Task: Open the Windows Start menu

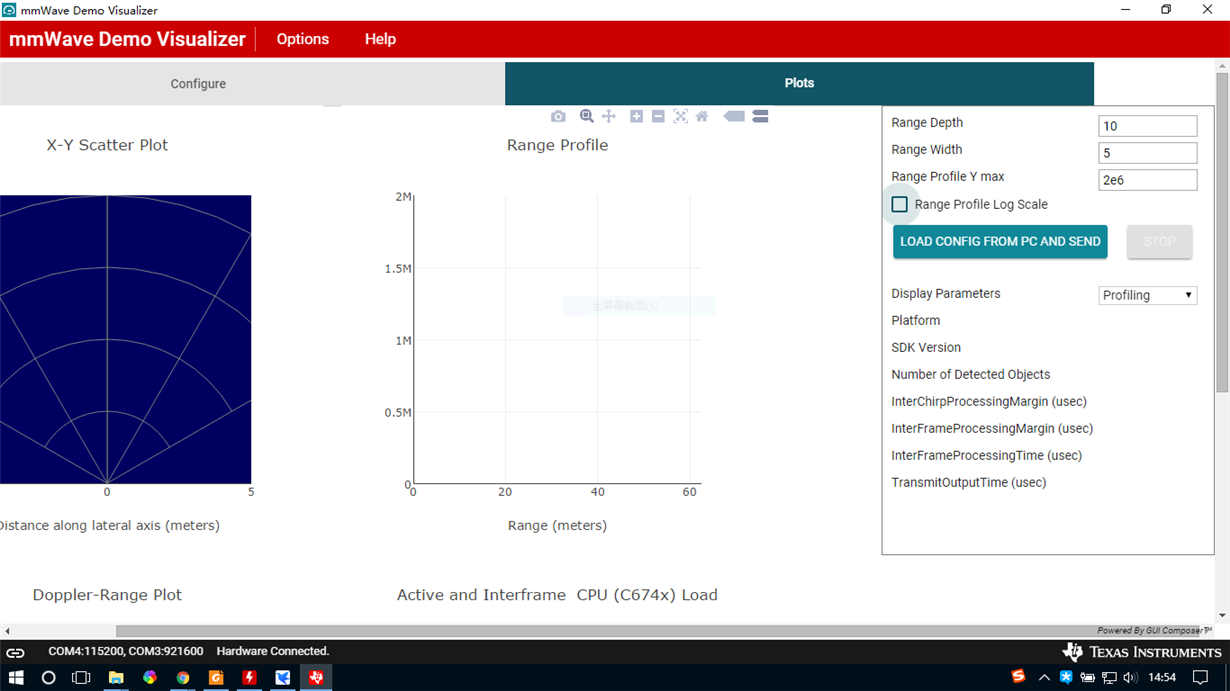Action: (16, 677)
